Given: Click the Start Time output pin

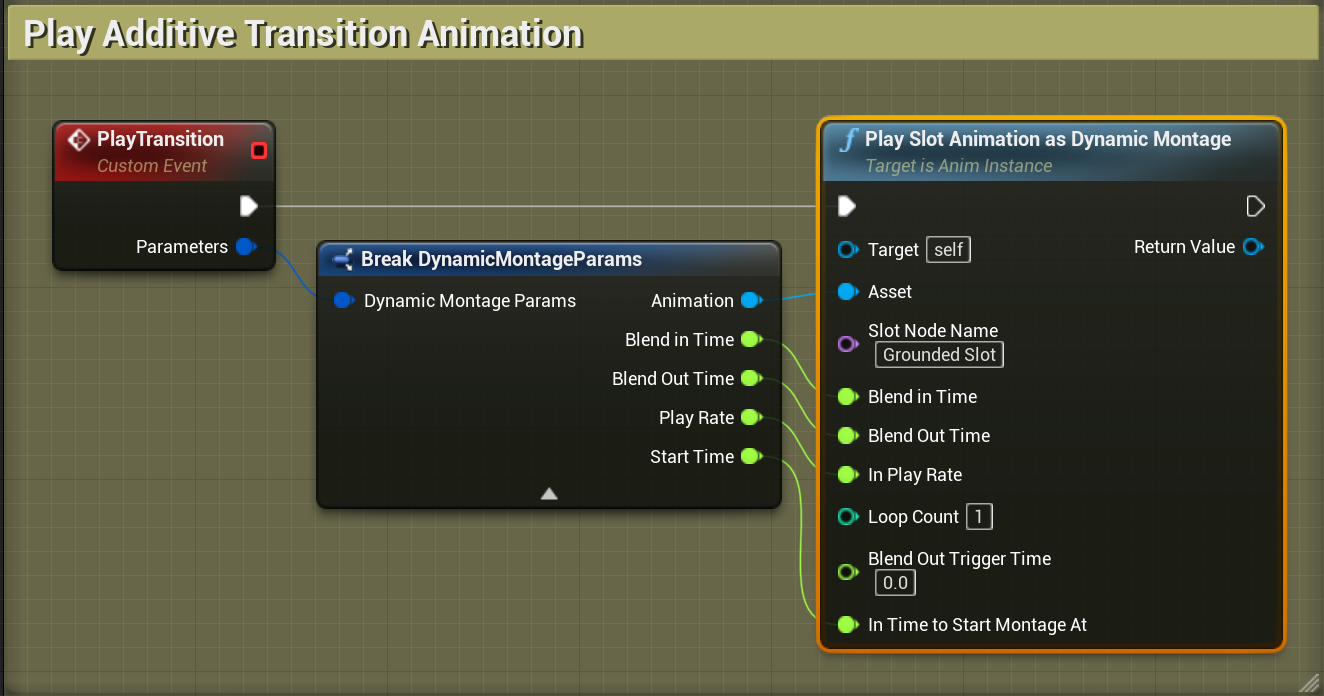Looking at the screenshot, I should tap(751, 457).
